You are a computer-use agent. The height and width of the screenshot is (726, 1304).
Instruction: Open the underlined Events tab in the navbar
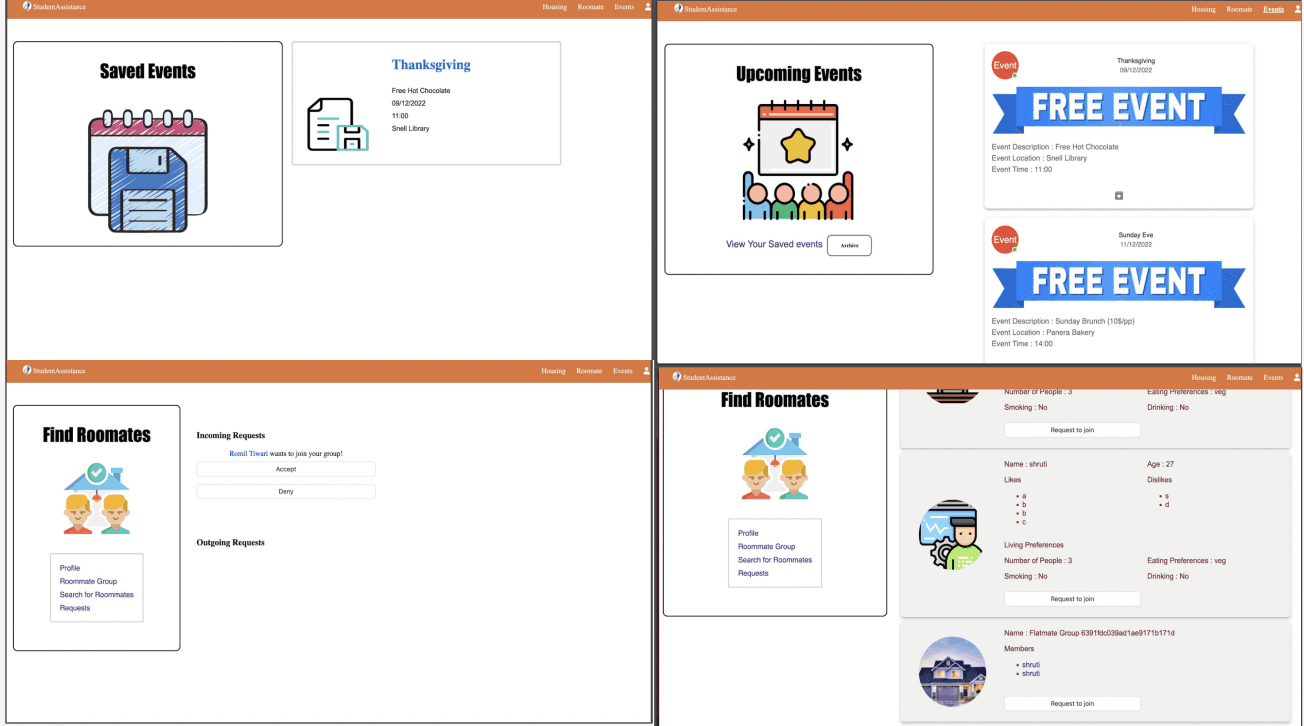pyautogui.click(x=1273, y=9)
